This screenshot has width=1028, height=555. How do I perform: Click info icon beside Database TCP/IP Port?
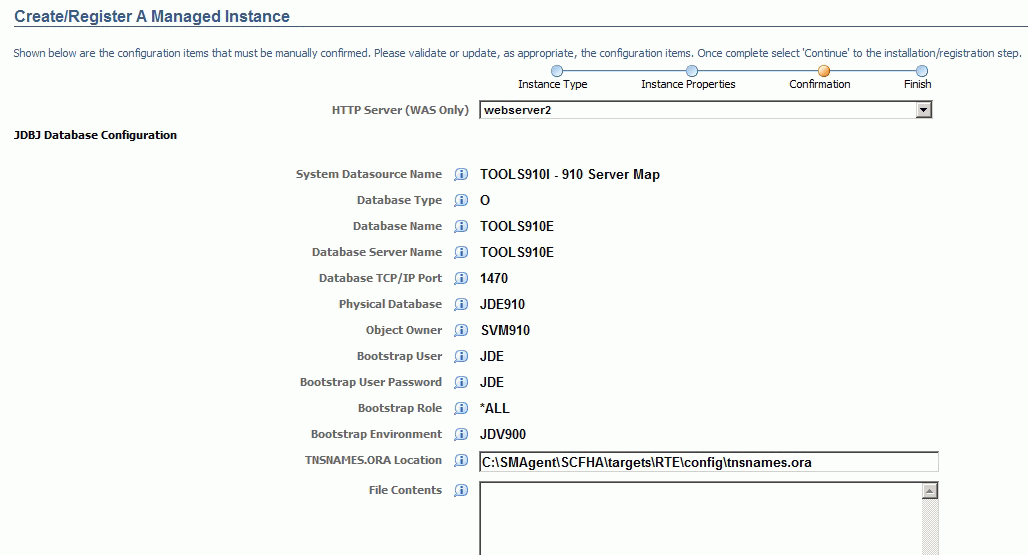pos(461,279)
